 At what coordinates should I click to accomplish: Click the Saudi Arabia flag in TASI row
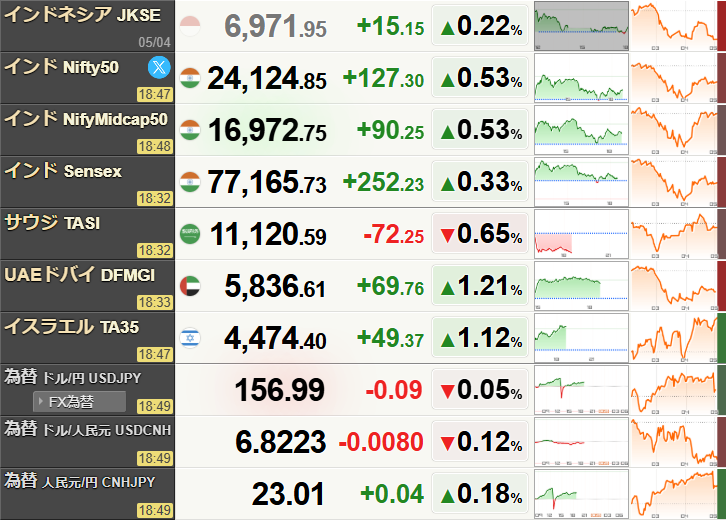(x=190, y=234)
